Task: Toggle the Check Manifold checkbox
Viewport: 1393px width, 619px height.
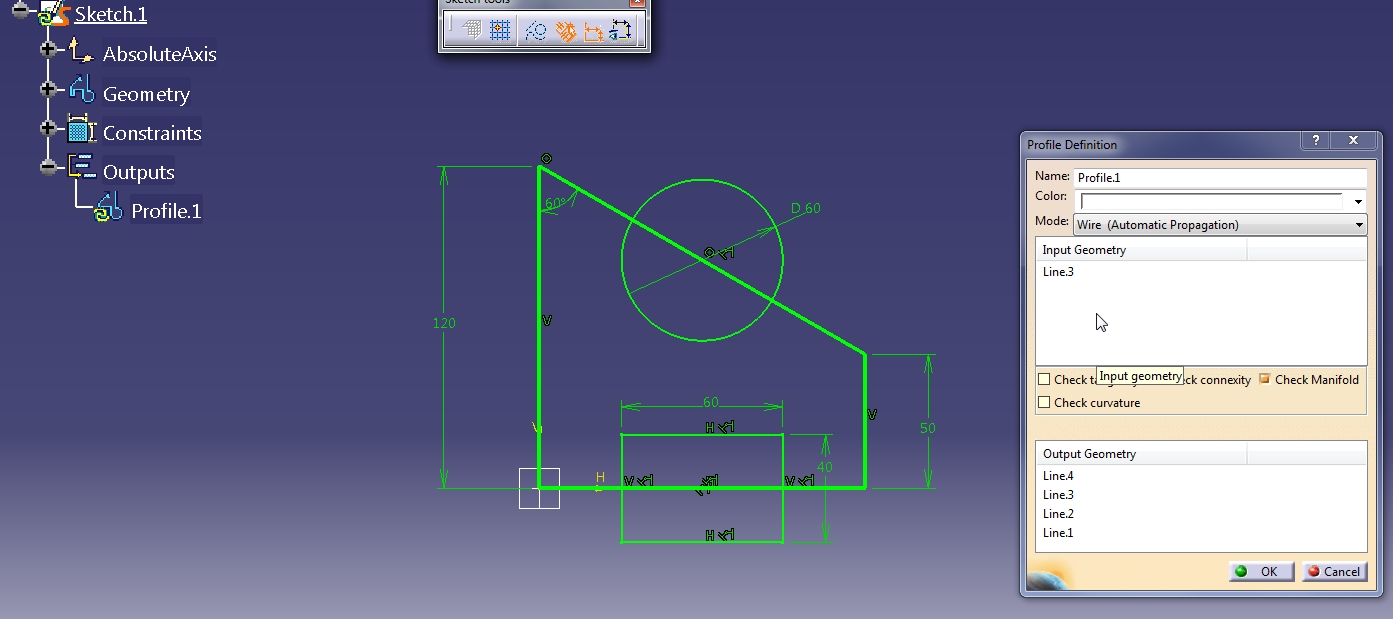Action: (1265, 379)
